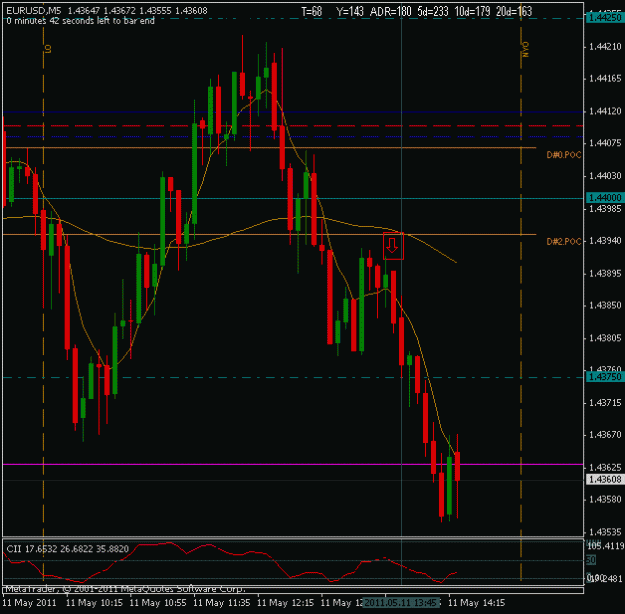Screen dimensions: 625x614
Task: Click the EURUSD,M5 chart symbol title
Action: coord(33,11)
